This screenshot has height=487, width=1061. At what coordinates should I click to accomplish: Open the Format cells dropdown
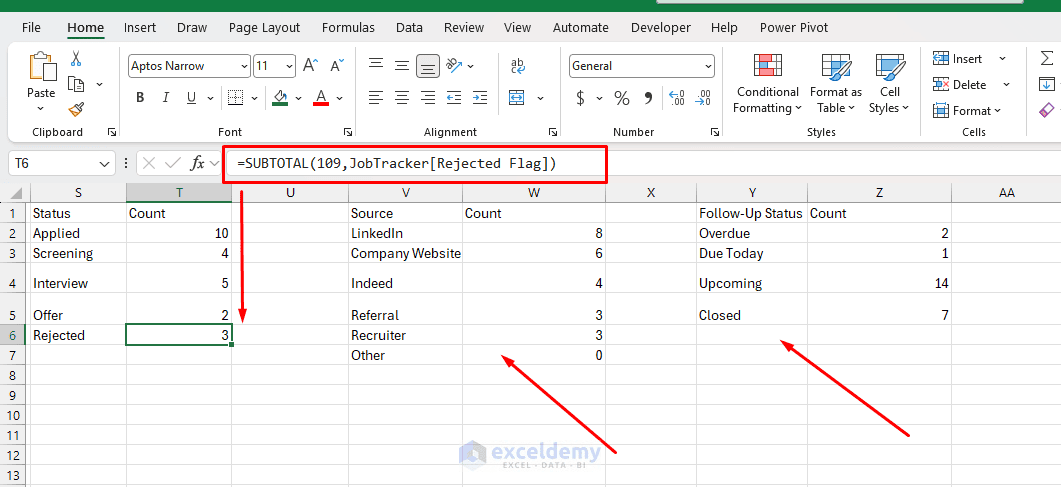click(x=966, y=110)
